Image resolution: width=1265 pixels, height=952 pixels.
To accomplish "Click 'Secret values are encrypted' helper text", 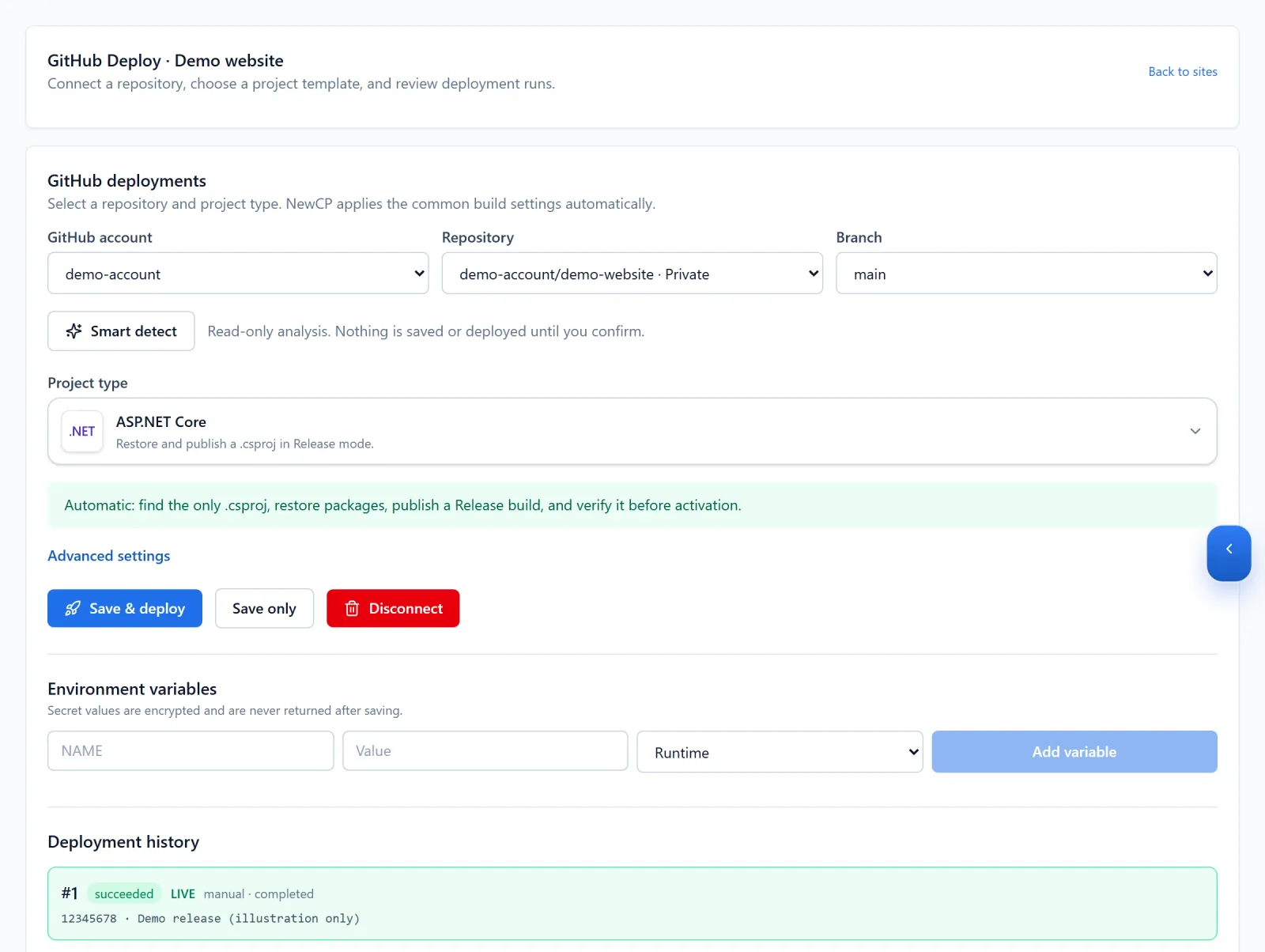I will [225, 710].
